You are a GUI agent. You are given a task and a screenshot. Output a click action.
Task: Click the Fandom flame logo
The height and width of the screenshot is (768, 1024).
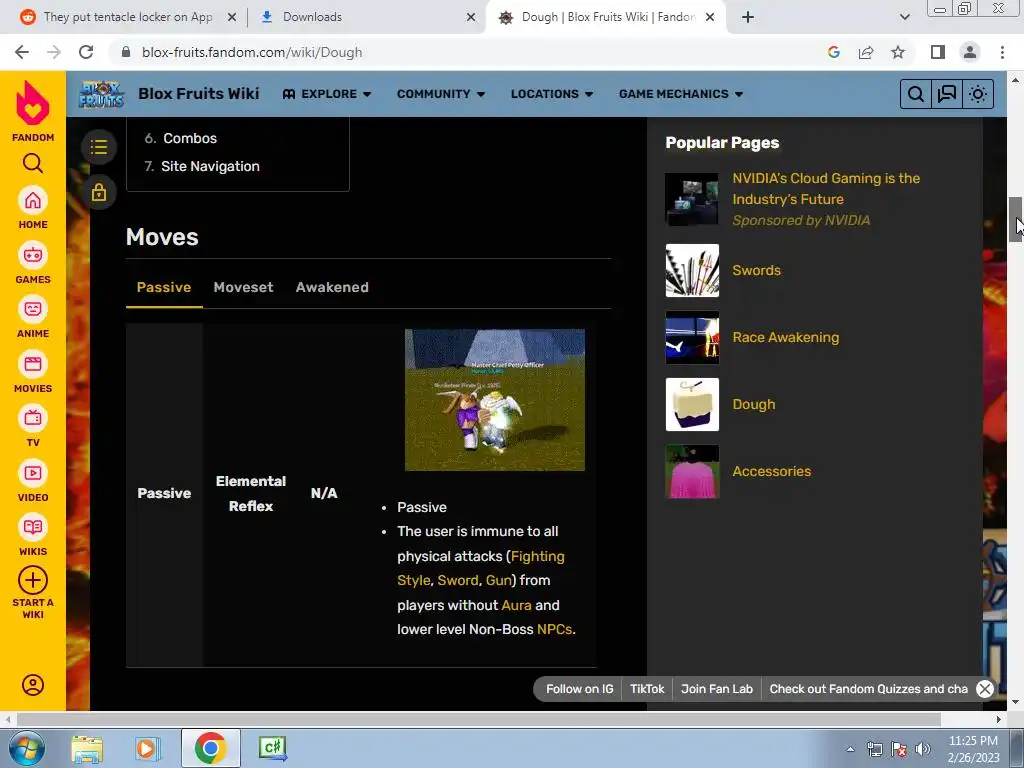(33, 103)
